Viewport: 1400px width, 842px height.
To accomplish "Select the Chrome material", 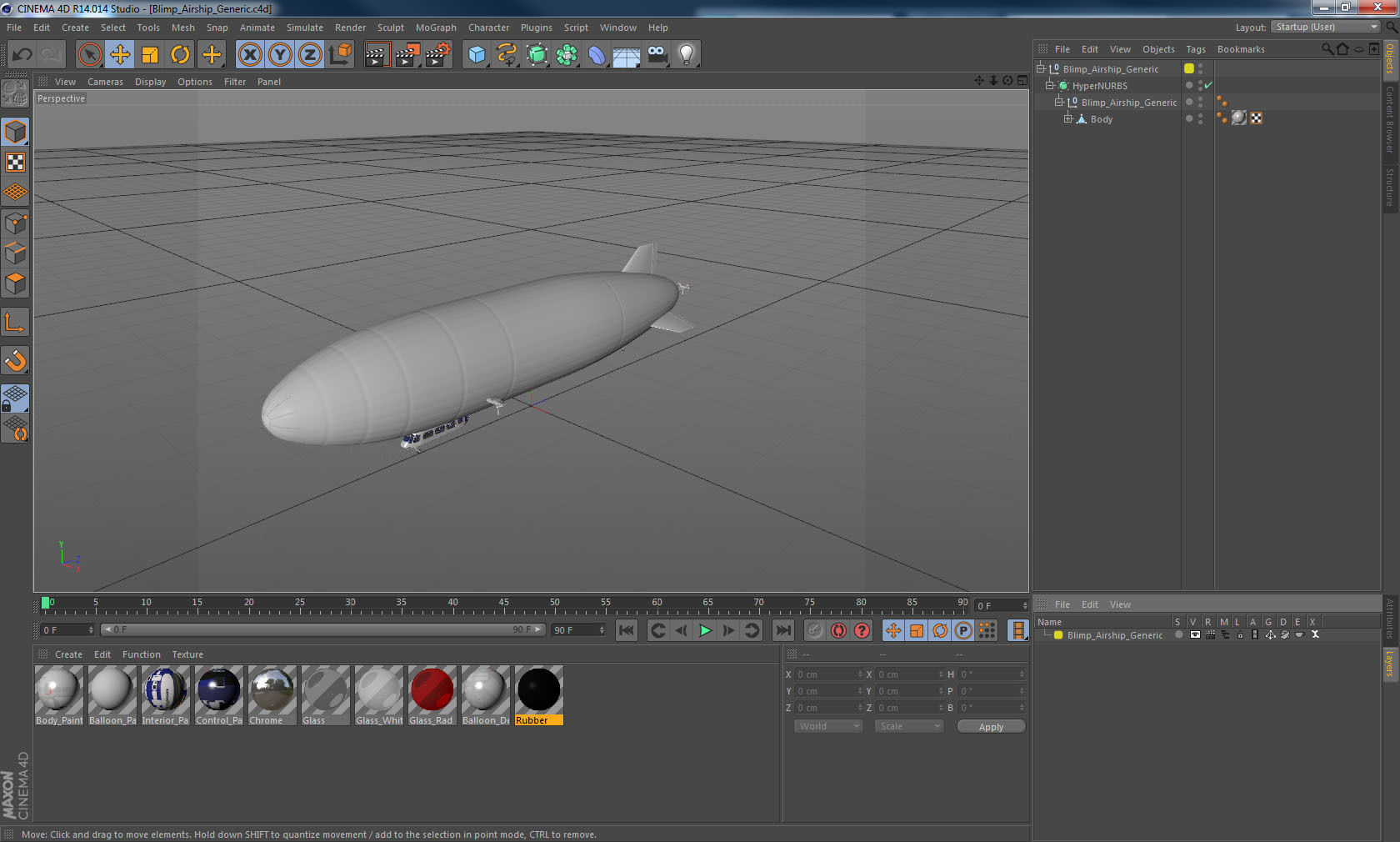I will 272,695.
